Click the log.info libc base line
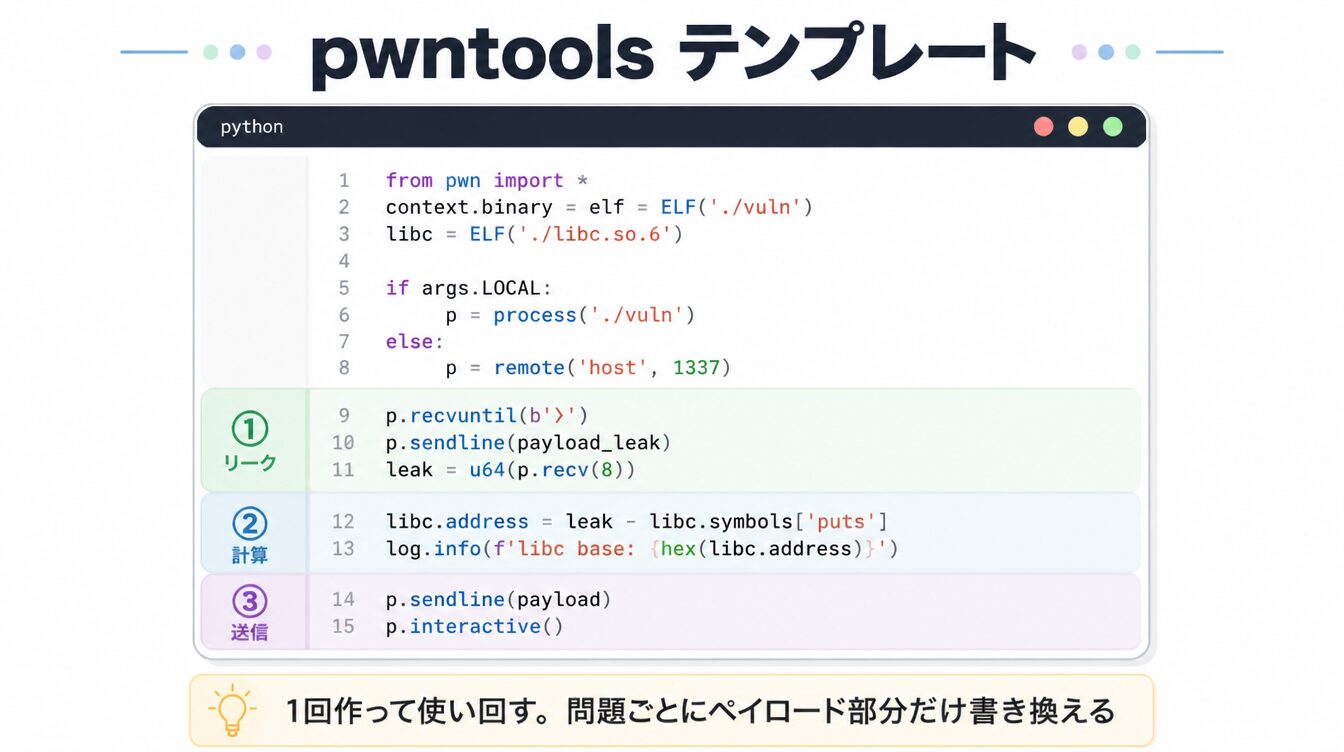The height and width of the screenshot is (752, 1344). pos(642,549)
